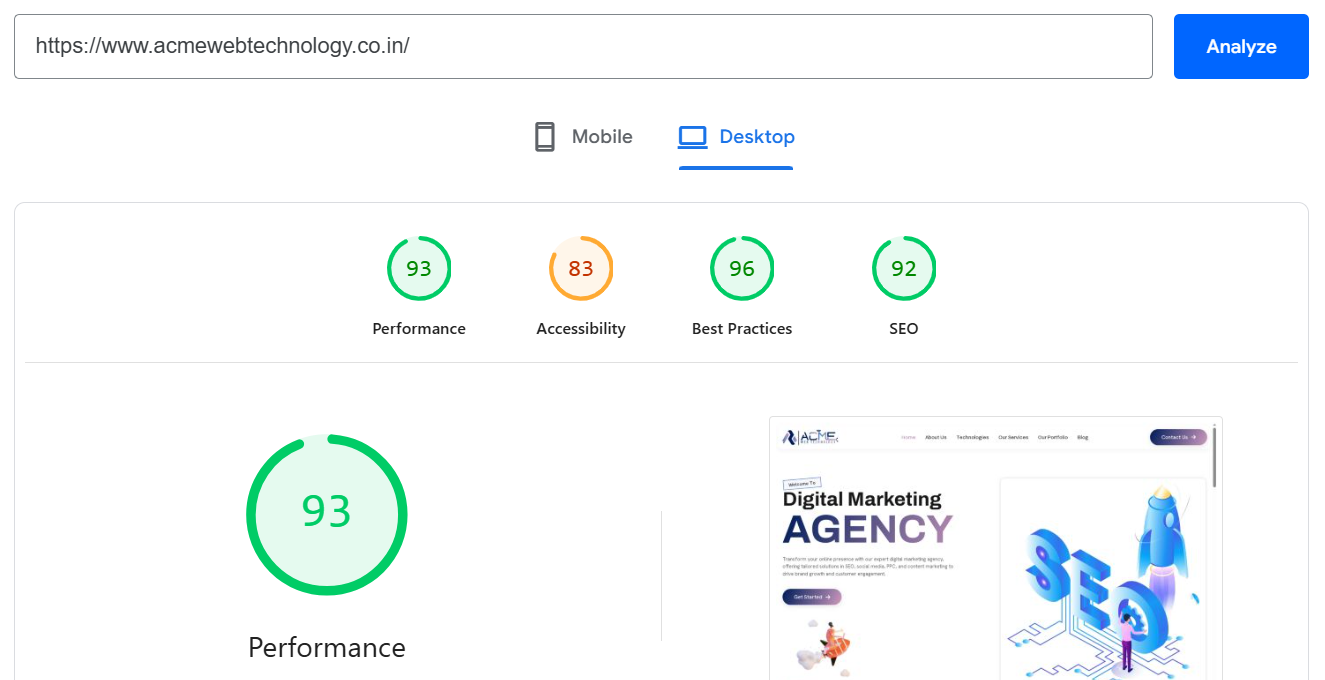Click the Contact Us button in the preview
1325x680 pixels.
point(1177,437)
